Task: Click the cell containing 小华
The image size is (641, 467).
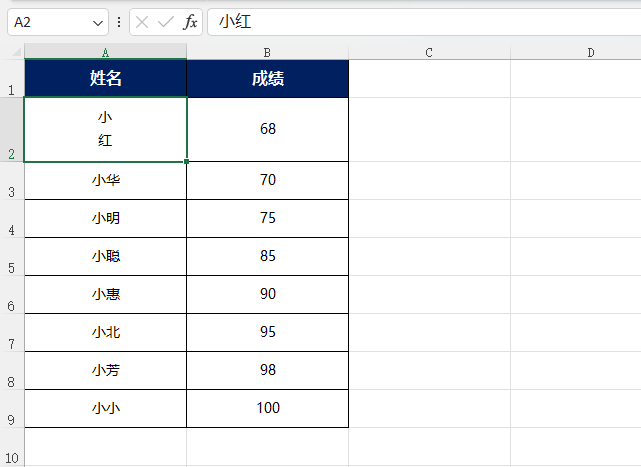Action: coord(105,181)
